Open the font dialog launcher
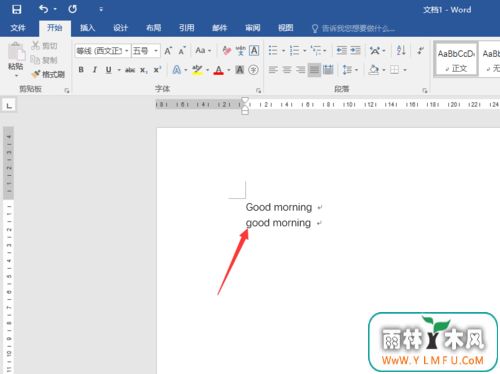The image size is (500, 374). (258, 90)
